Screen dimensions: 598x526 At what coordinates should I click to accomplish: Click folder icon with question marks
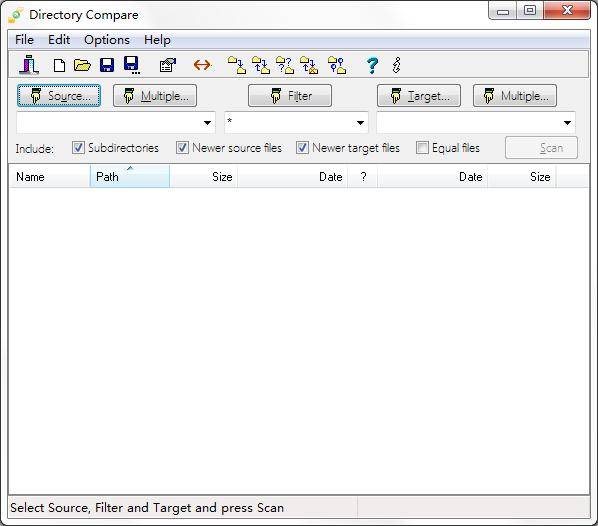tap(285, 65)
